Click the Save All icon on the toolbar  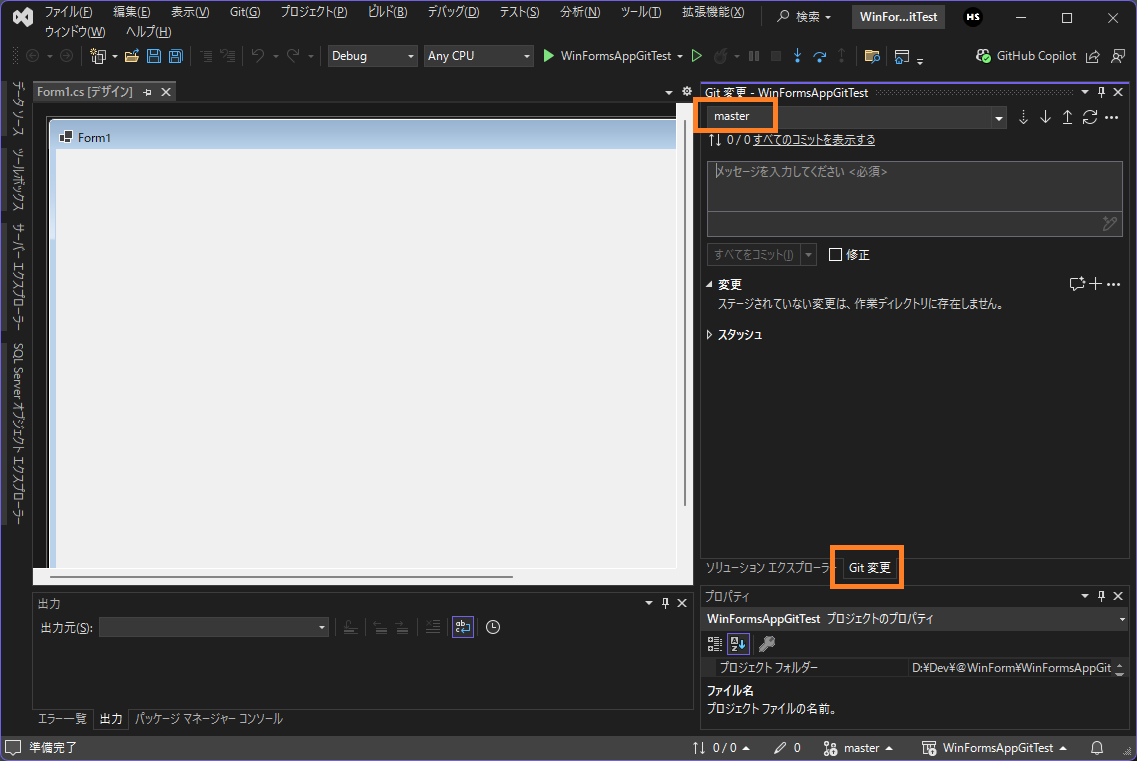tap(175, 56)
